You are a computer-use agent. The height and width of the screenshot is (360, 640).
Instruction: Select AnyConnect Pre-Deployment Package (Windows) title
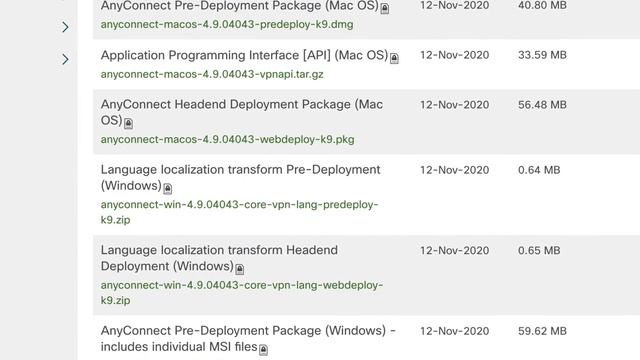point(248,338)
